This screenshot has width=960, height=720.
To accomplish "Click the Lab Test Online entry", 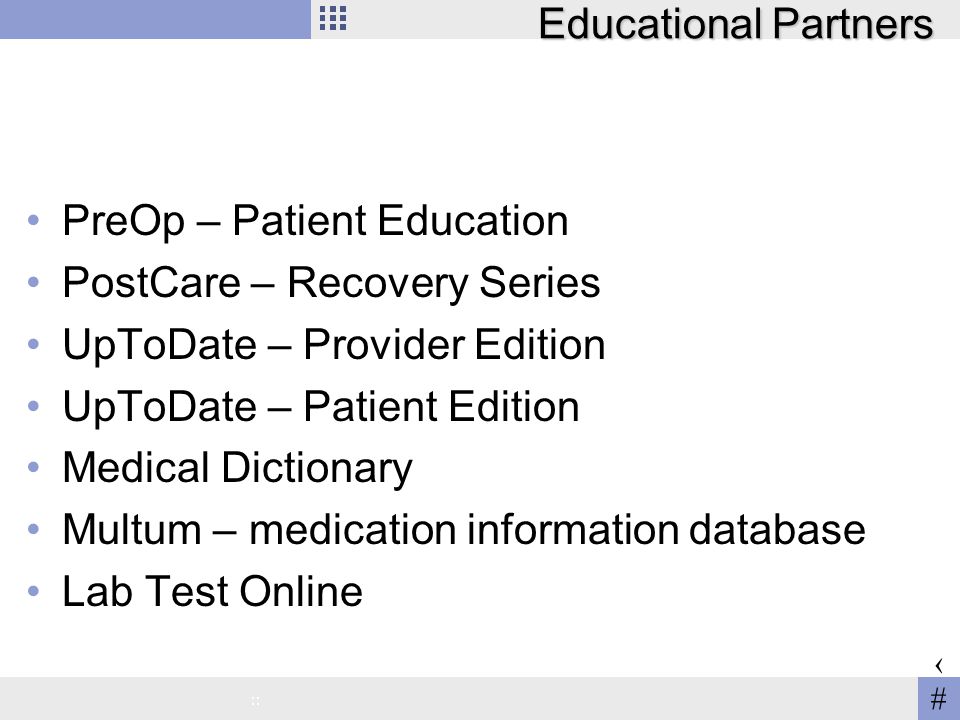I will (x=212, y=591).
